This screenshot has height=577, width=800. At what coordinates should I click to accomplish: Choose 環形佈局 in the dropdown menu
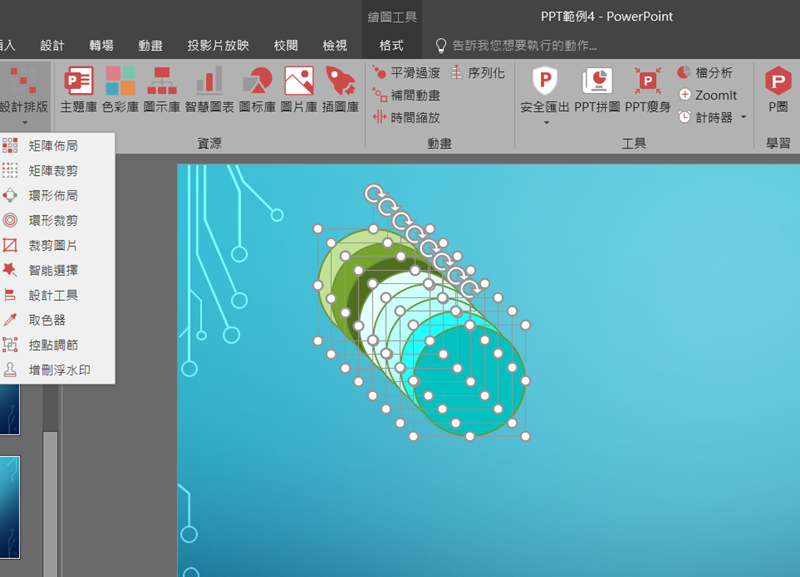(52, 196)
